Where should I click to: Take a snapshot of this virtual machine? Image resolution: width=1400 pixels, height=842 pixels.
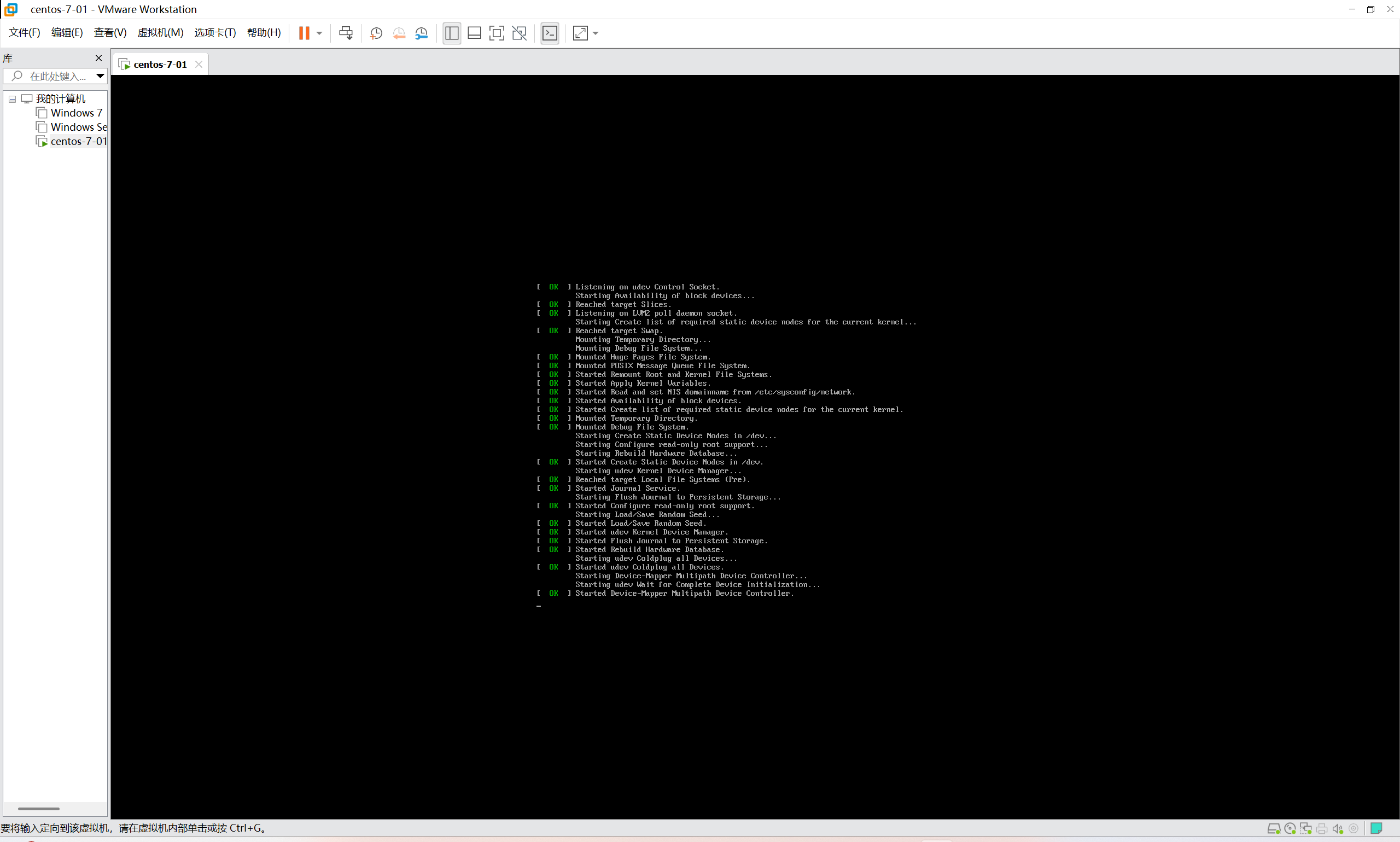[376, 33]
